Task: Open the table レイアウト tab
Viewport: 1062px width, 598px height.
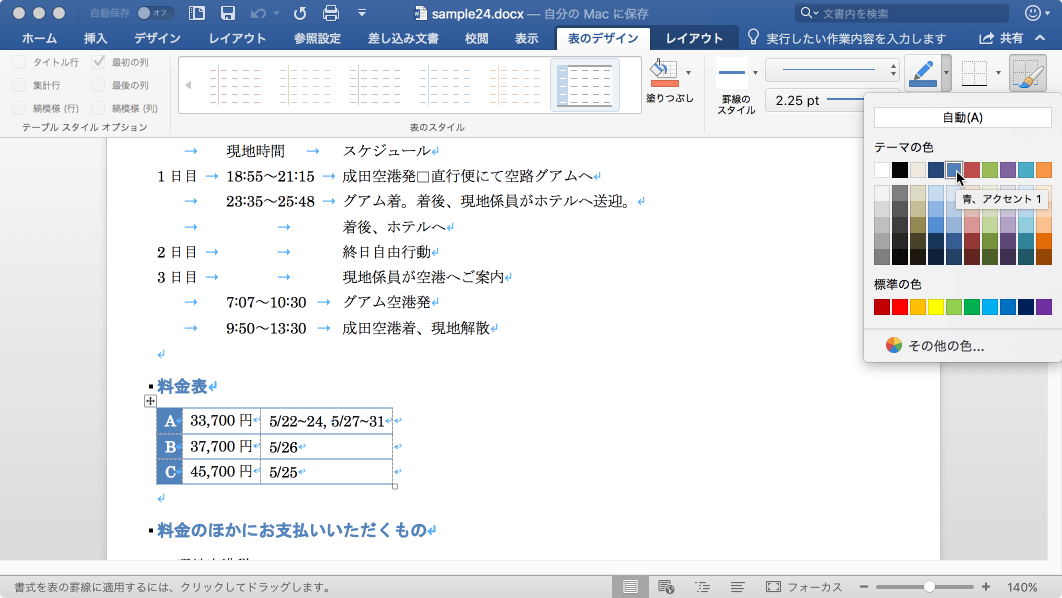Action: [694, 39]
